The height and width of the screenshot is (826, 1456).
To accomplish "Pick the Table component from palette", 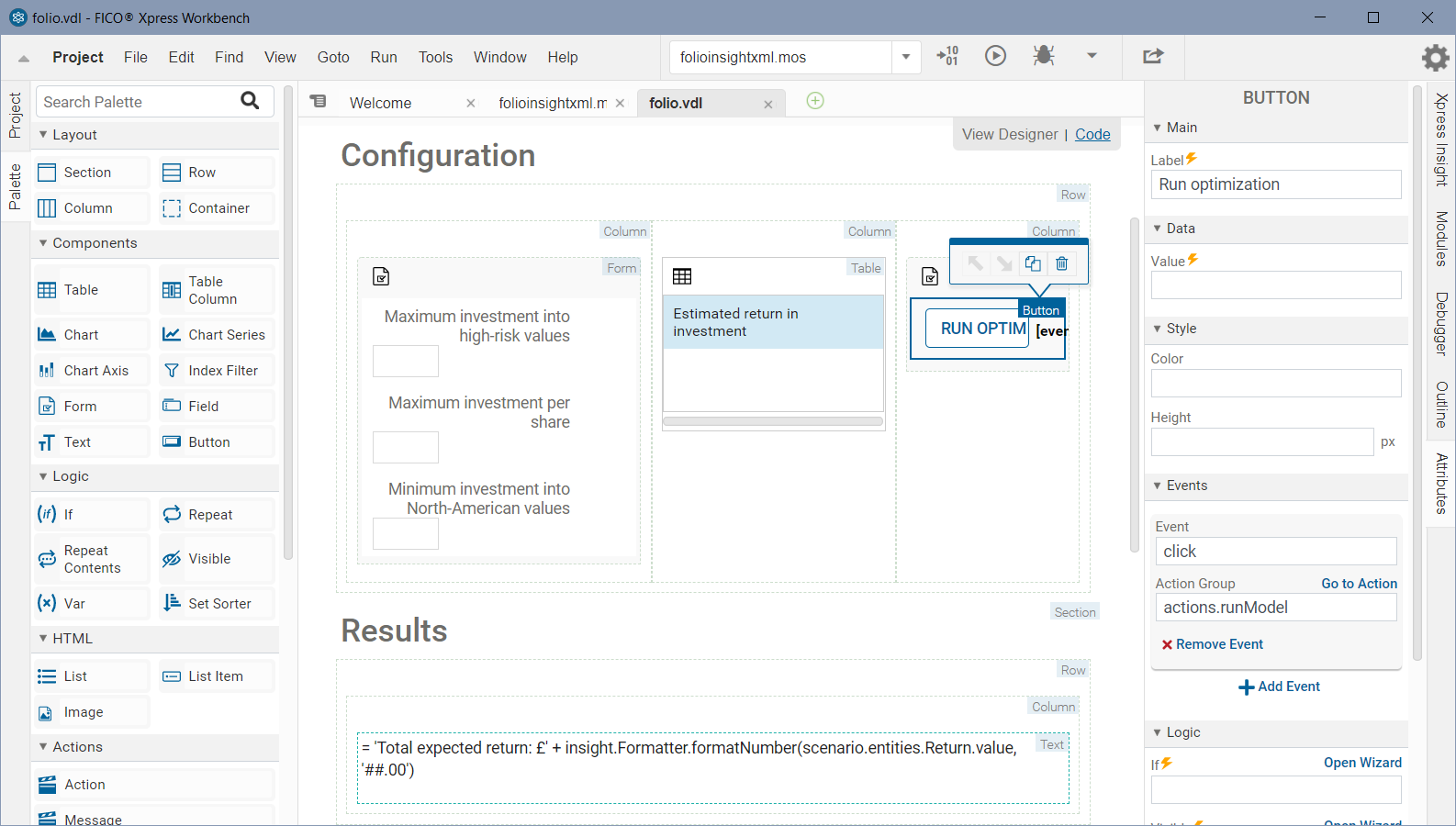I will click(x=91, y=290).
